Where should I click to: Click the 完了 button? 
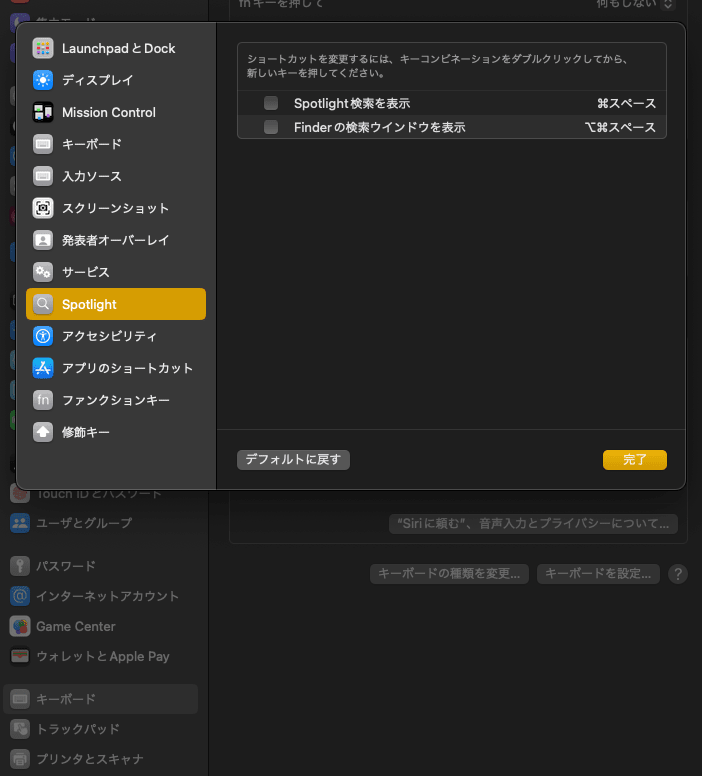click(x=635, y=460)
